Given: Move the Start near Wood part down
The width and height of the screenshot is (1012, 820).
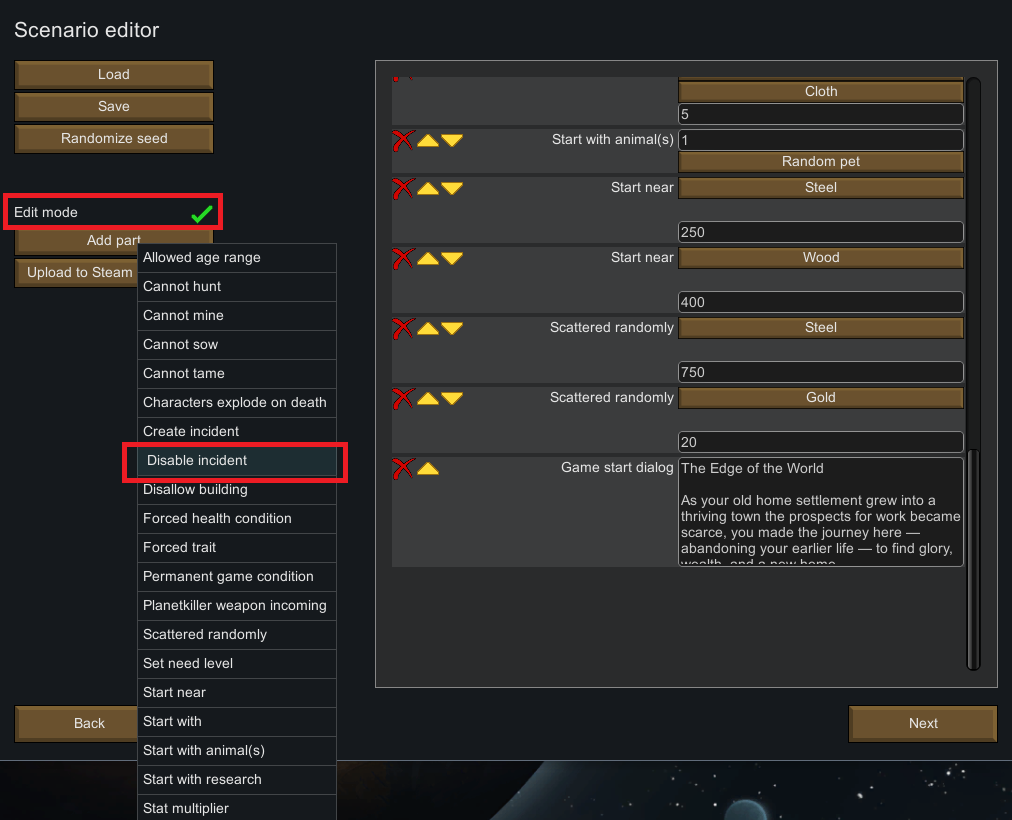Looking at the screenshot, I should (452, 258).
